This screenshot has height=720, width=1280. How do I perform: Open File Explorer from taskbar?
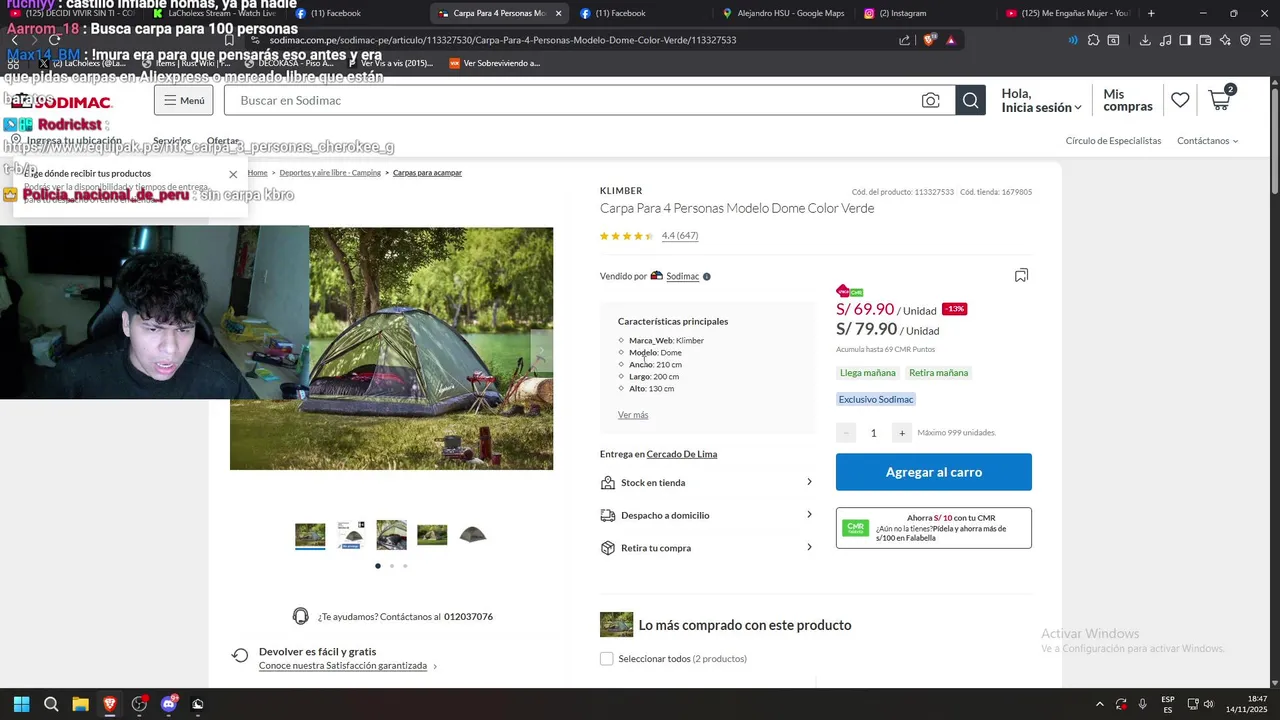click(x=80, y=704)
